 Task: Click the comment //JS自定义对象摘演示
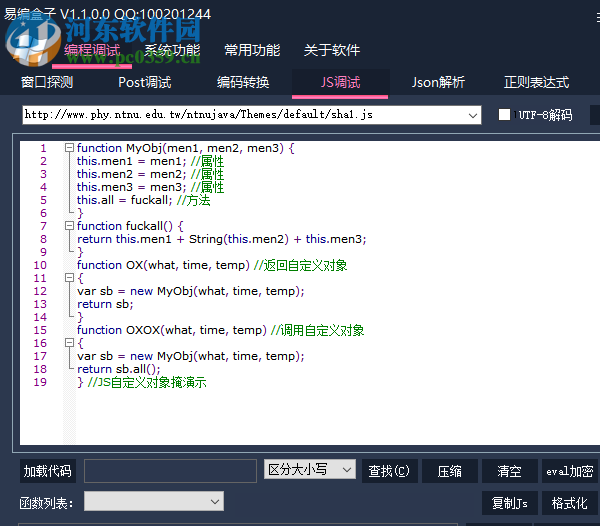147,382
